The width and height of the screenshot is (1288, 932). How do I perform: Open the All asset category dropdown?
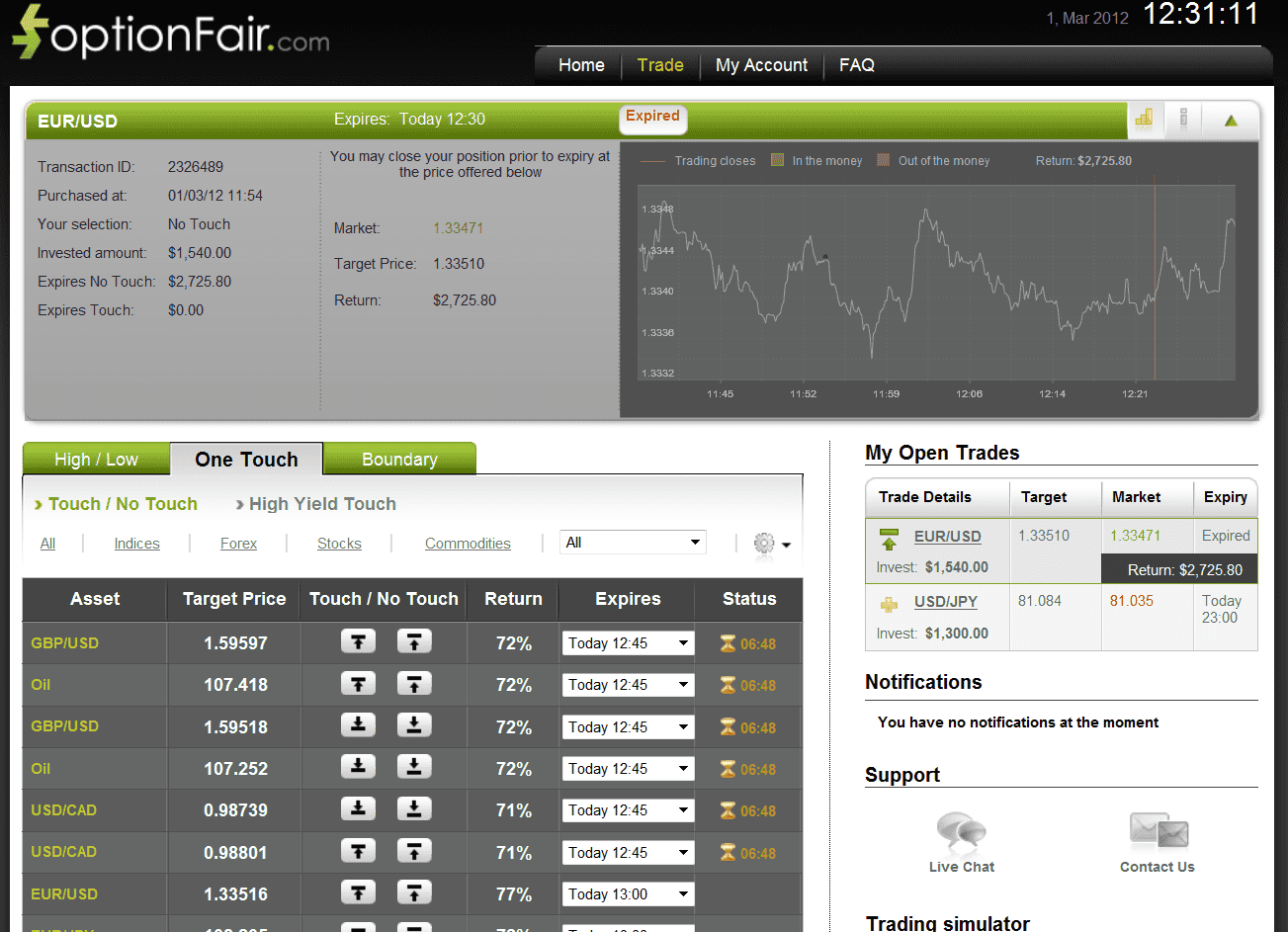click(x=633, y=542)
